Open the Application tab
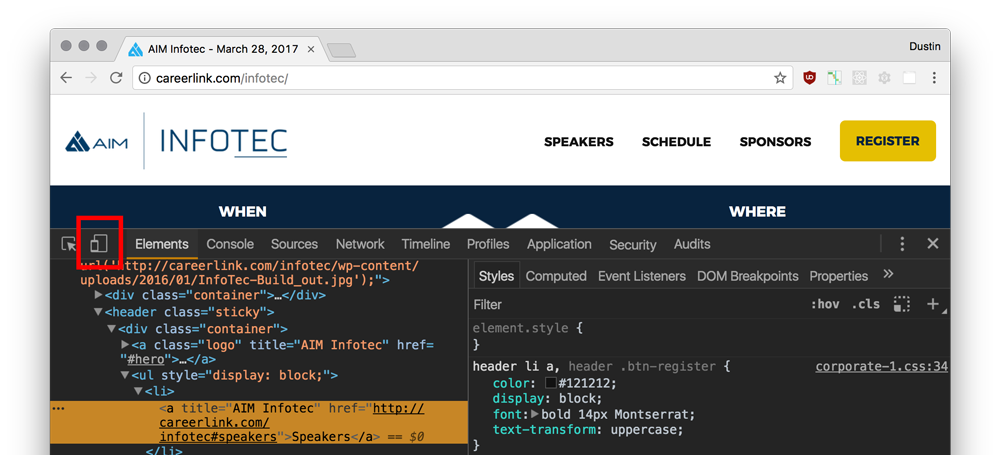The width and height of the screenshot is (1000, 455). click(559, 244)
